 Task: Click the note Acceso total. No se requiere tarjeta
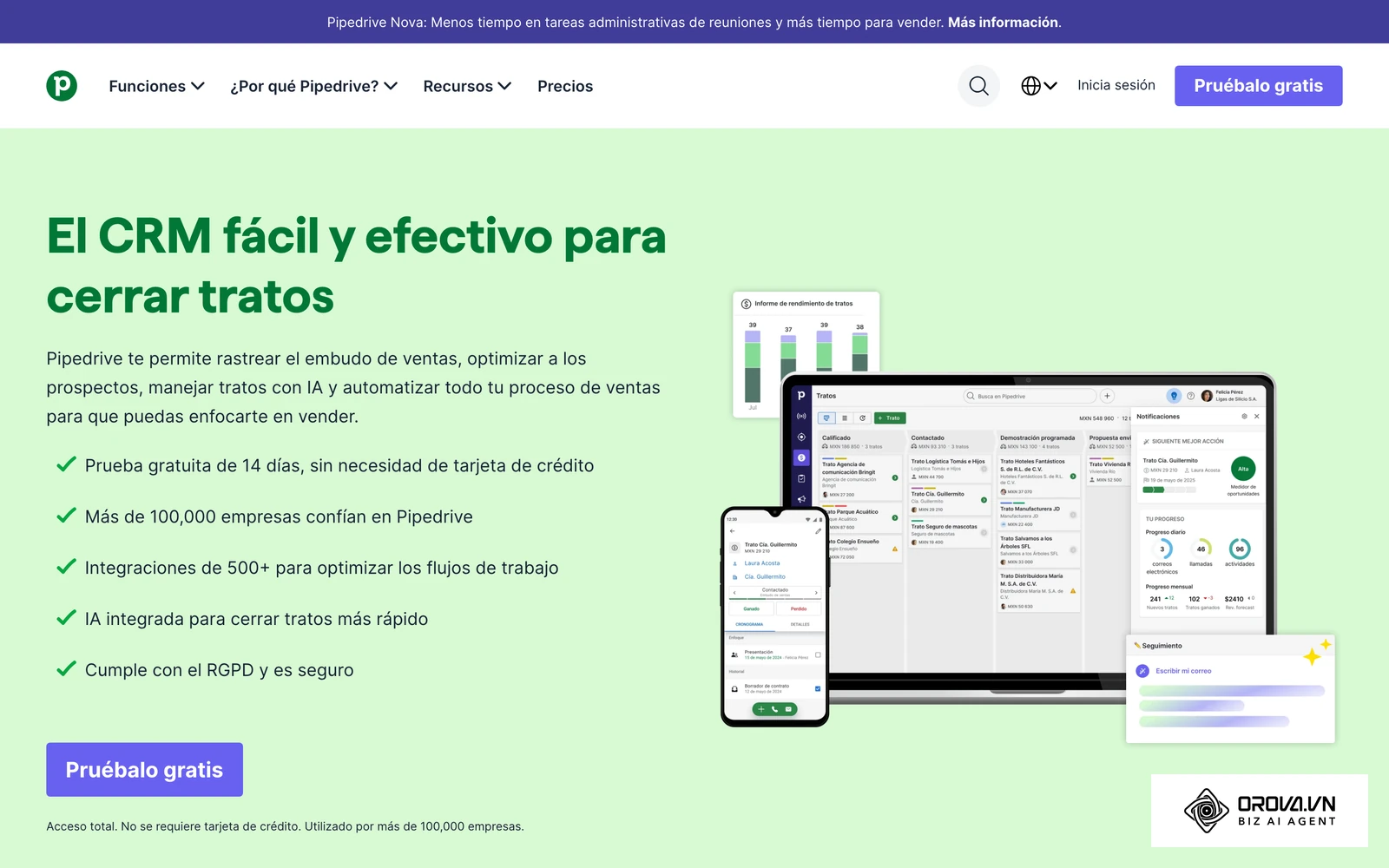coord(285,826)
